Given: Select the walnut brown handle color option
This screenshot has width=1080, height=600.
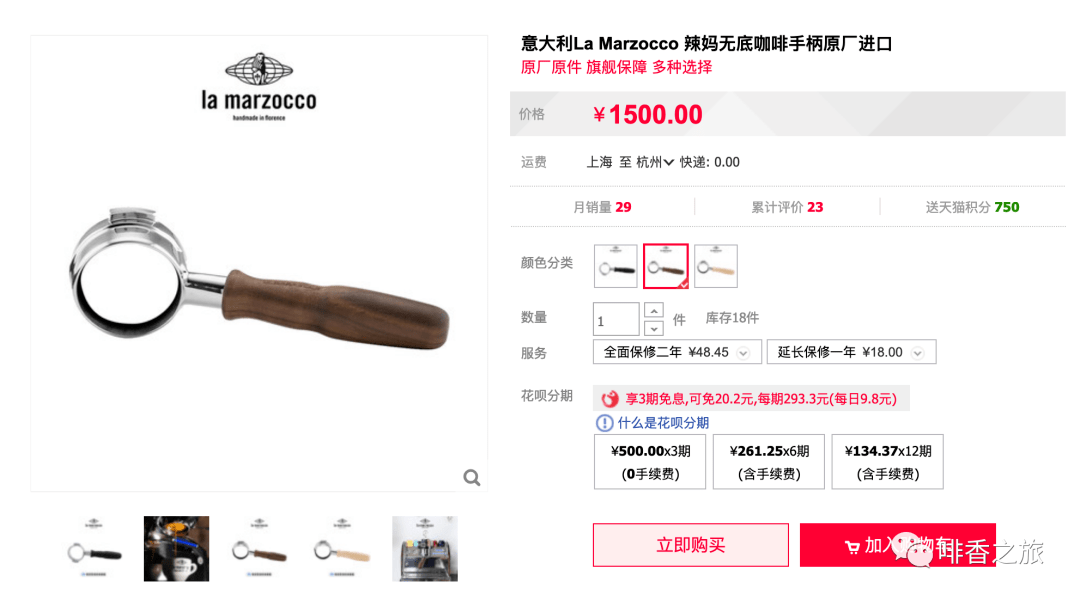Looking at the screenshot, I should click(666, 266).
